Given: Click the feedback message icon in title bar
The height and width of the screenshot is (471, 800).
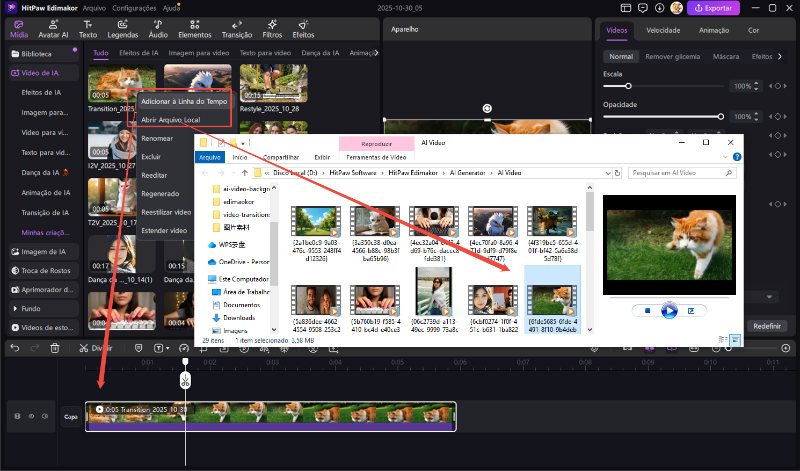Looking at the screenshot, I should (x=642, y=8).
